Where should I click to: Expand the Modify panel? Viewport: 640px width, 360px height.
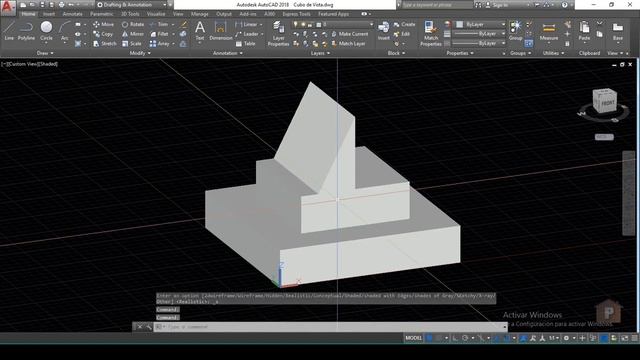(140, 53)
